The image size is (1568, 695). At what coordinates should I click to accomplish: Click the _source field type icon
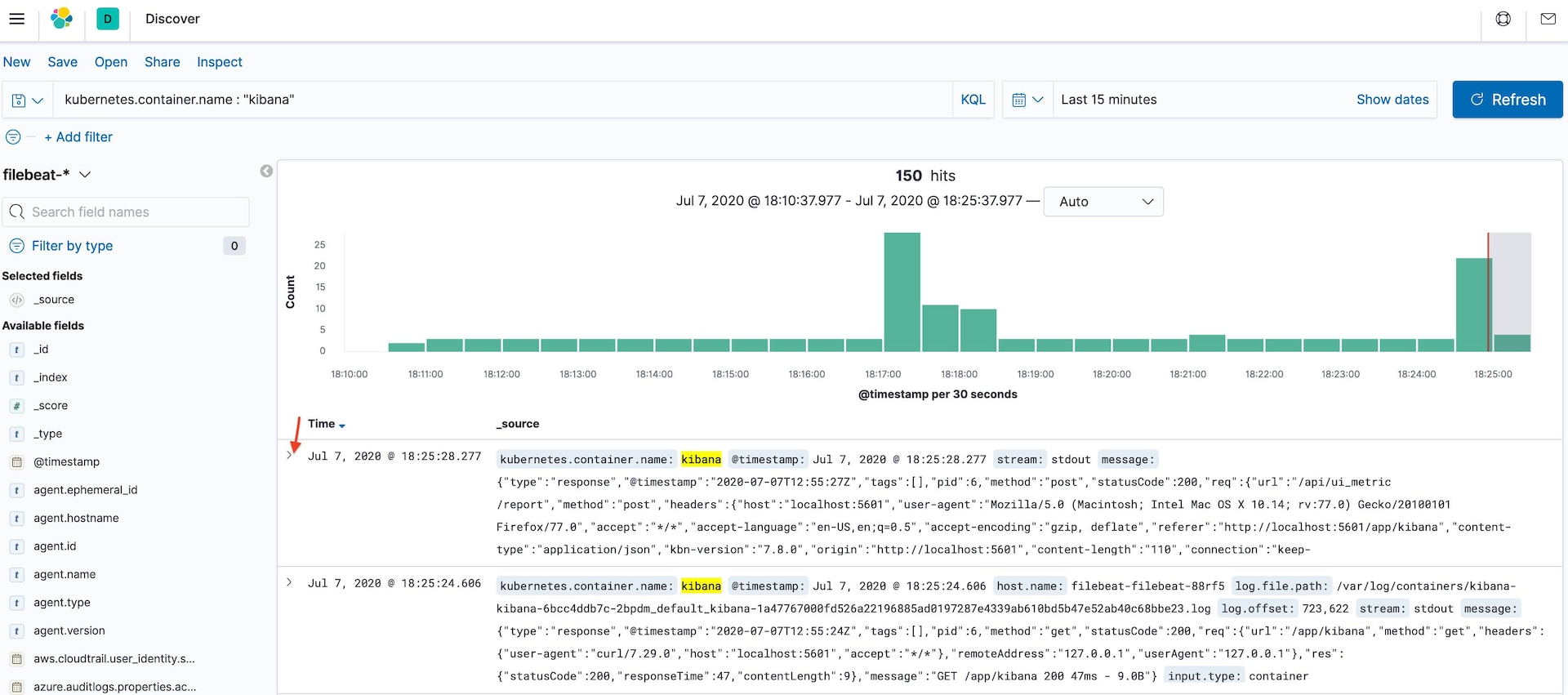point(16,300)
